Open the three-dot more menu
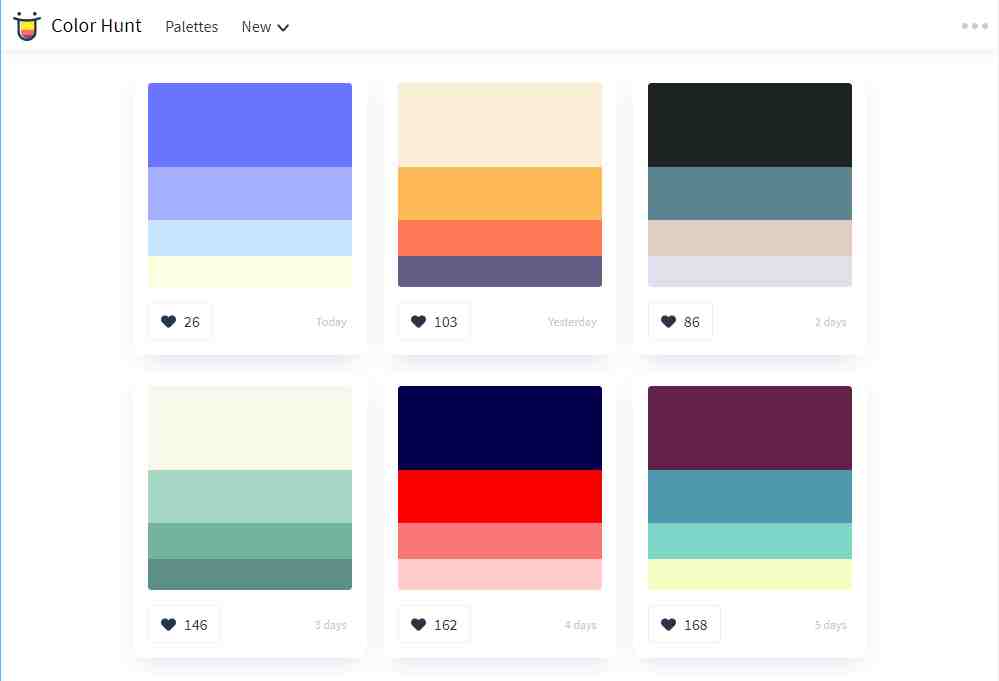Viewport: 999px width, 681px height. (x=975, y=26)
